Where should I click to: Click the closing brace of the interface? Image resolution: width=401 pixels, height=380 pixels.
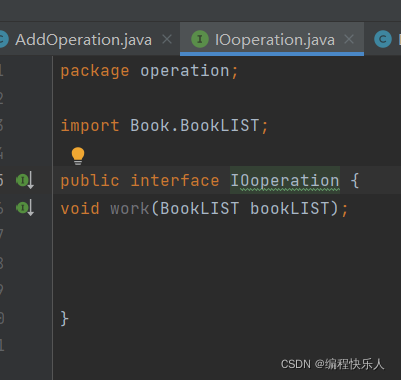coord(65,318)
